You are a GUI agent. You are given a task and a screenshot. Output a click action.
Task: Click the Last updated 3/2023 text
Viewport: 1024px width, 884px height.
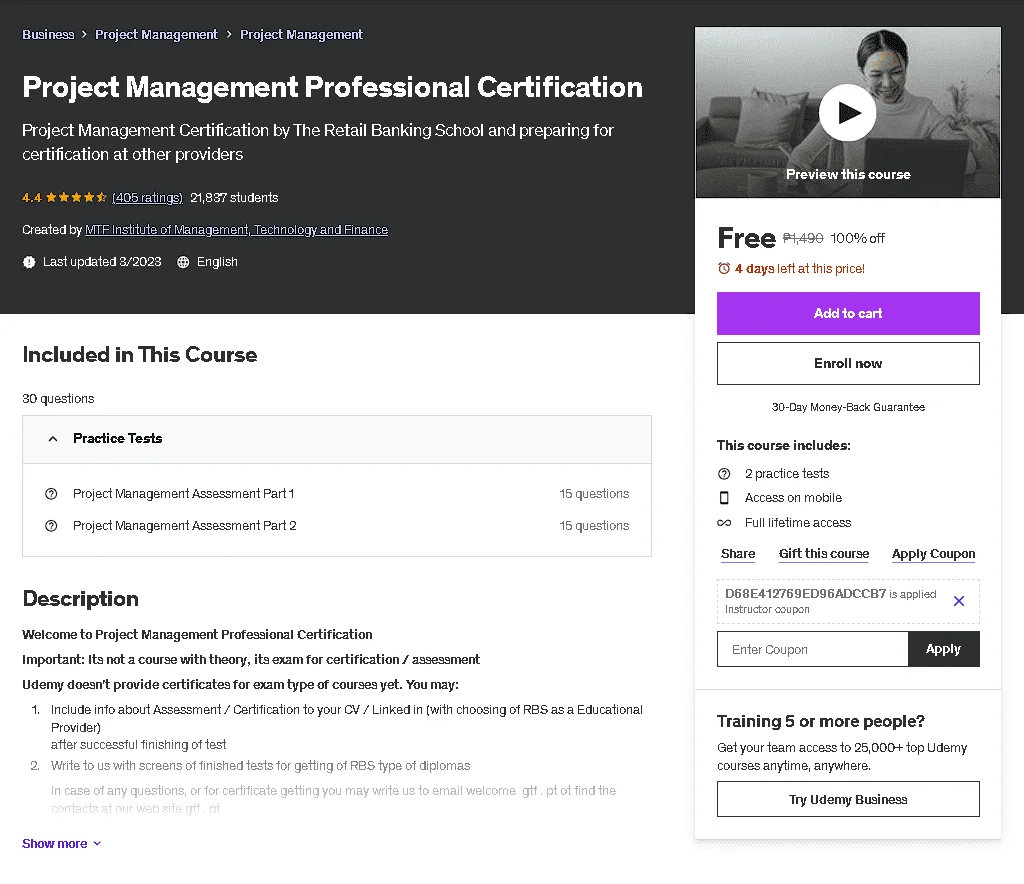tap(102, 262)
